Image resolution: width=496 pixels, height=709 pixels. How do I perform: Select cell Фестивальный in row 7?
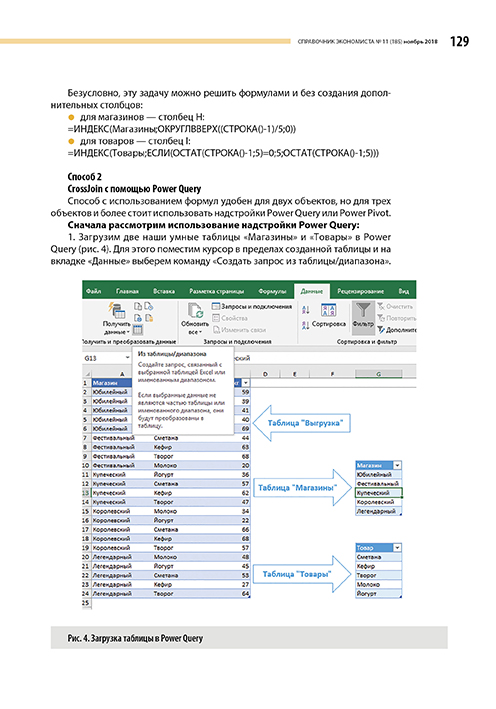click(122, 438)
